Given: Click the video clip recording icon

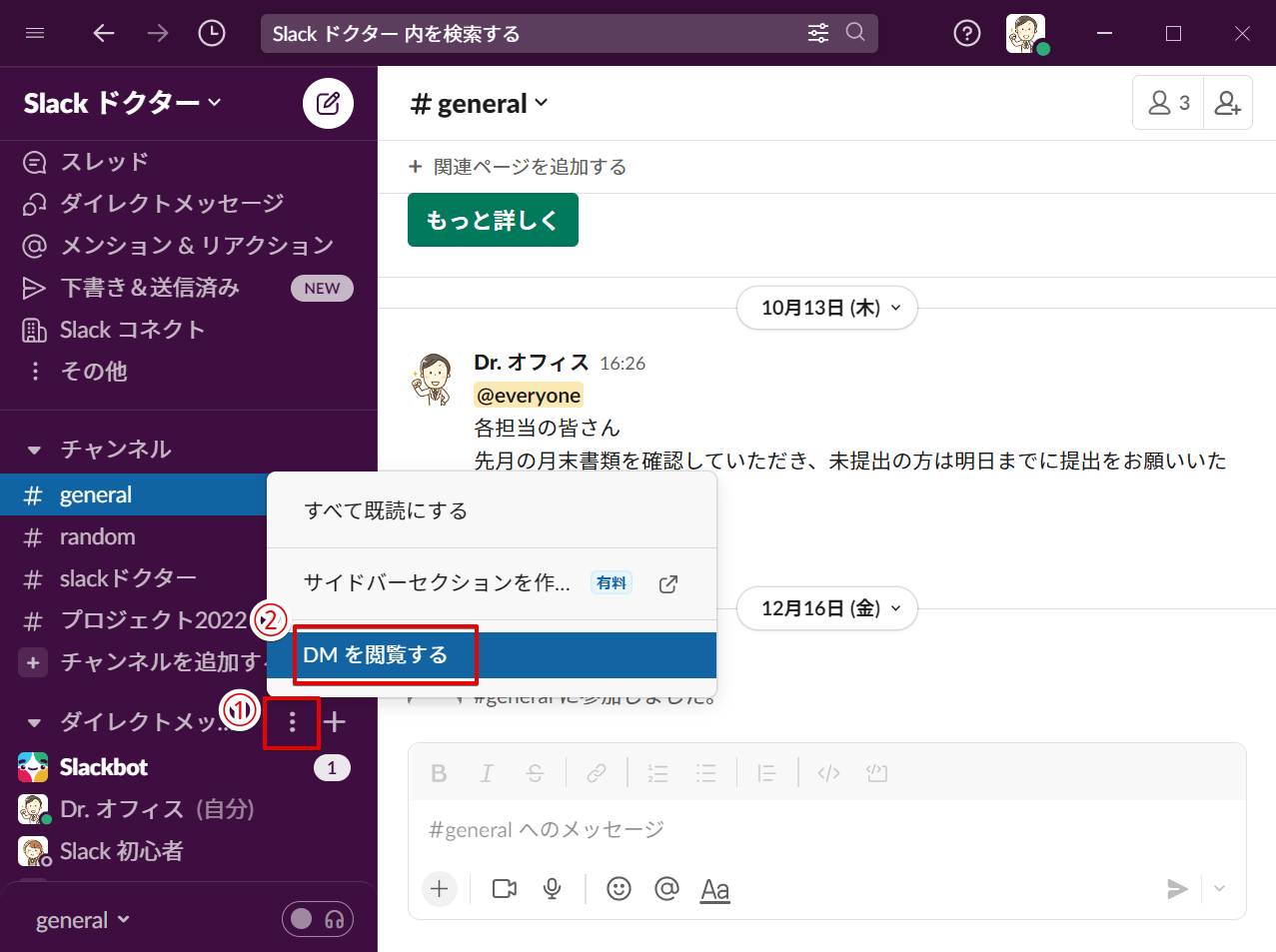Looking at the screenshot, I should (504, 888).
